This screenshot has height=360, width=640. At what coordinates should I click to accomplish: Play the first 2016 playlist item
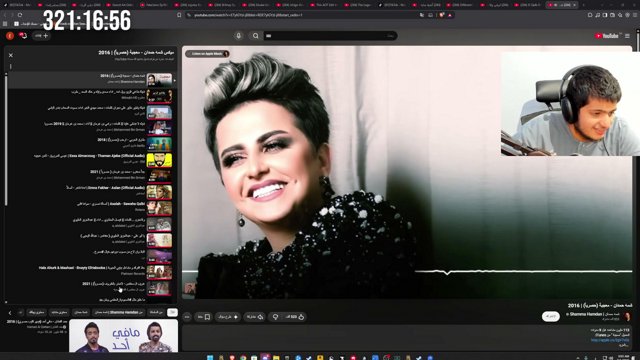pyautogui.click(x=91, y=80)
